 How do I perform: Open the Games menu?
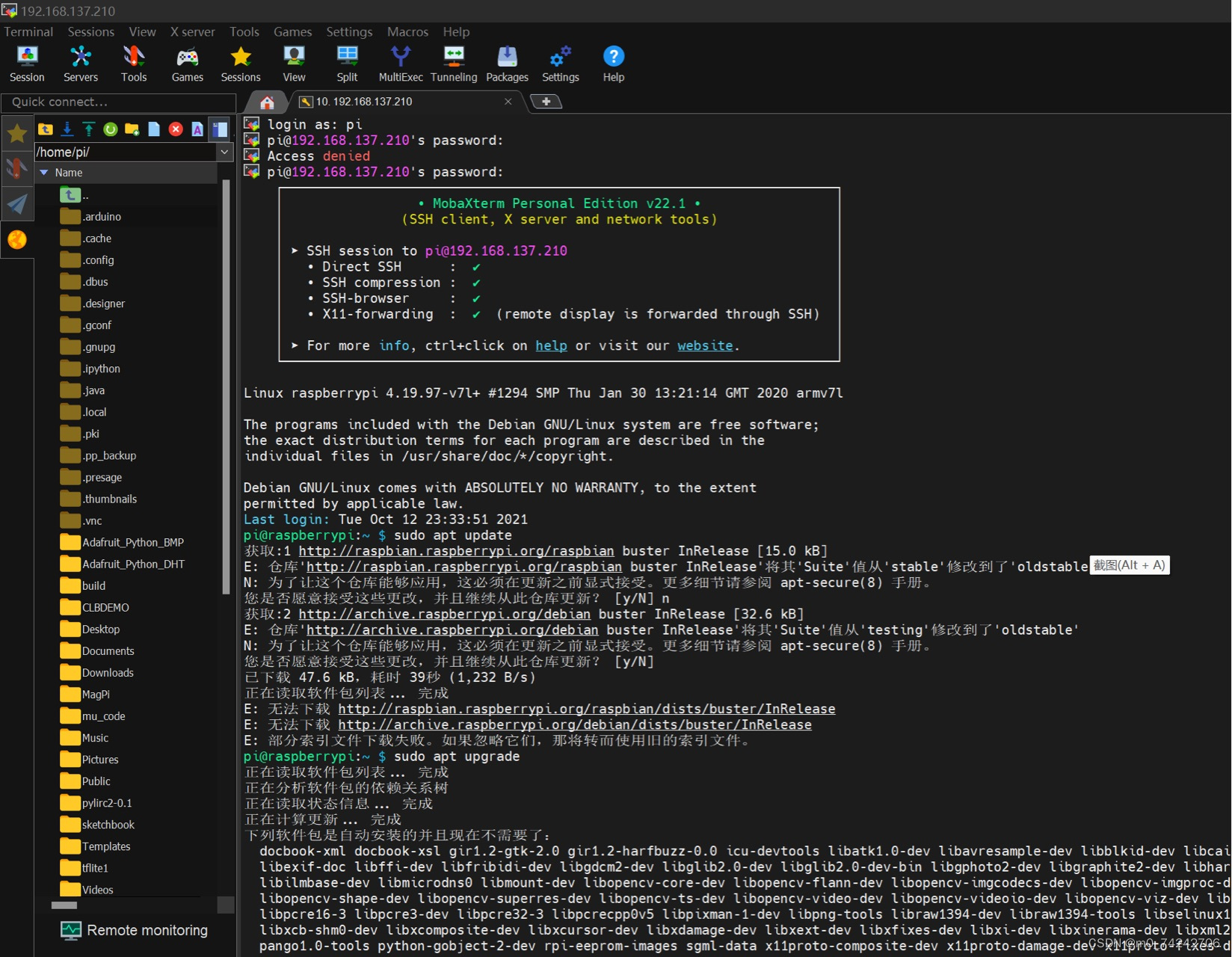[x=292, y=31]
